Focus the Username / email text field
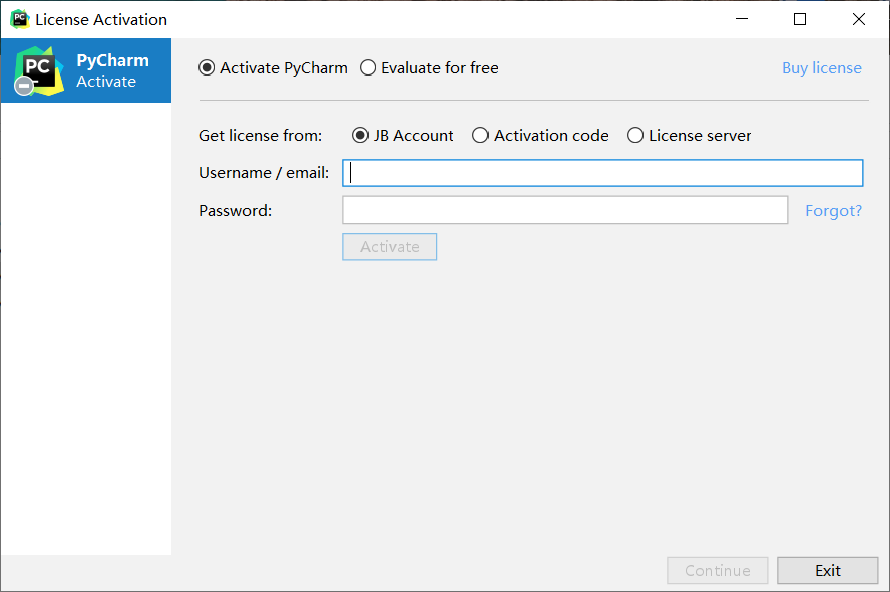This screenshot has width=890, height=592. (602, 173)
